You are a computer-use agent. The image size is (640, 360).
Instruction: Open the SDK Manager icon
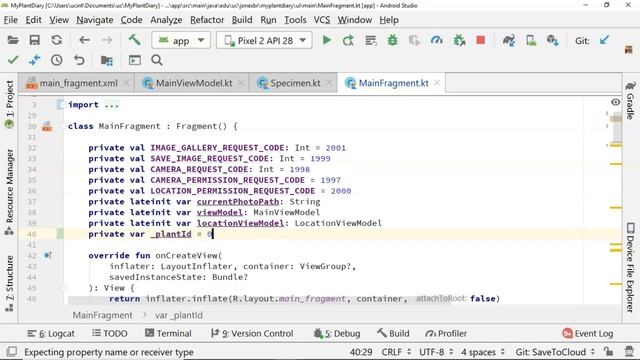[553, 40]
